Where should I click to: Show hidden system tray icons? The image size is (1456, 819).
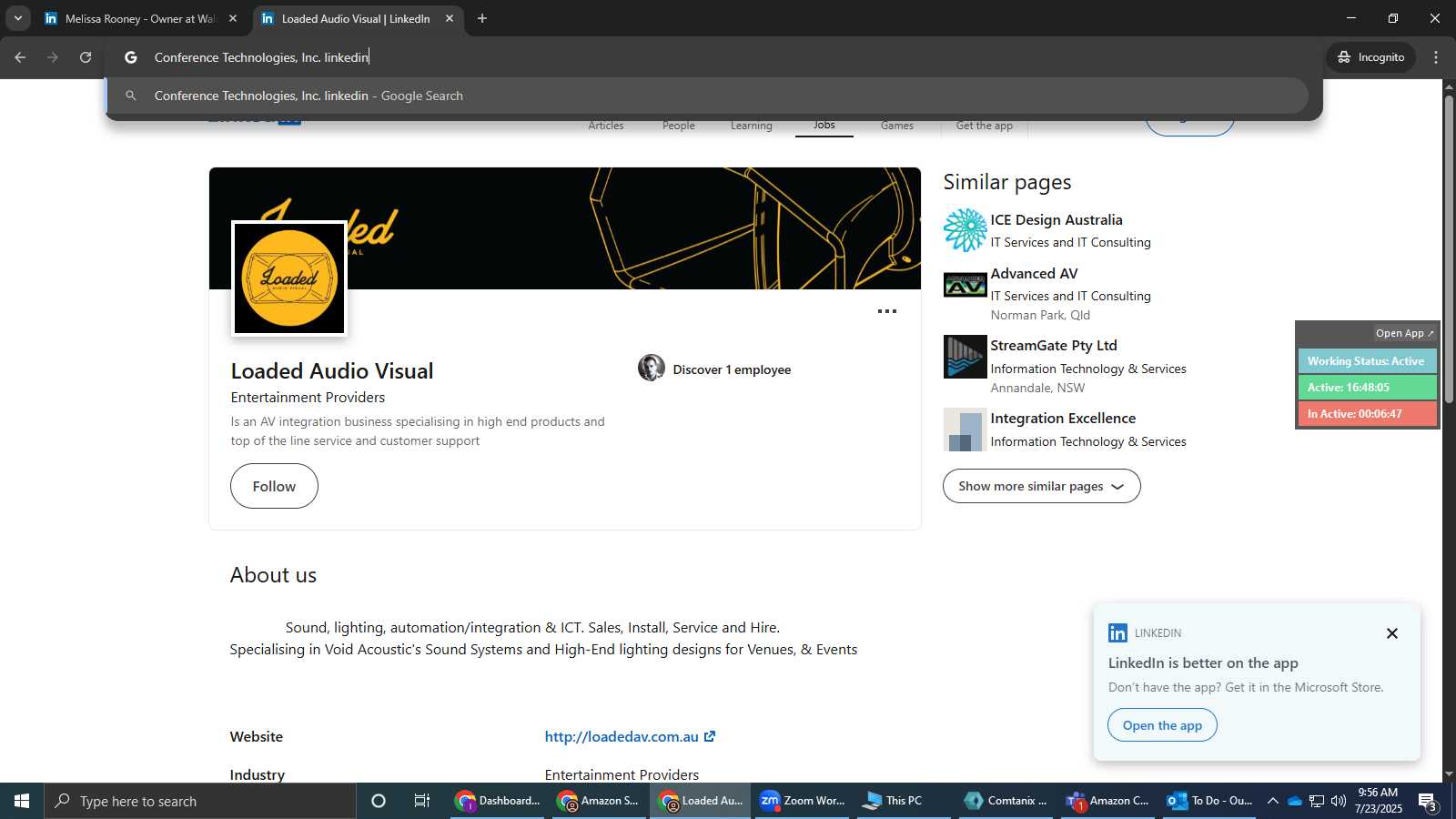pos(1273,801)
